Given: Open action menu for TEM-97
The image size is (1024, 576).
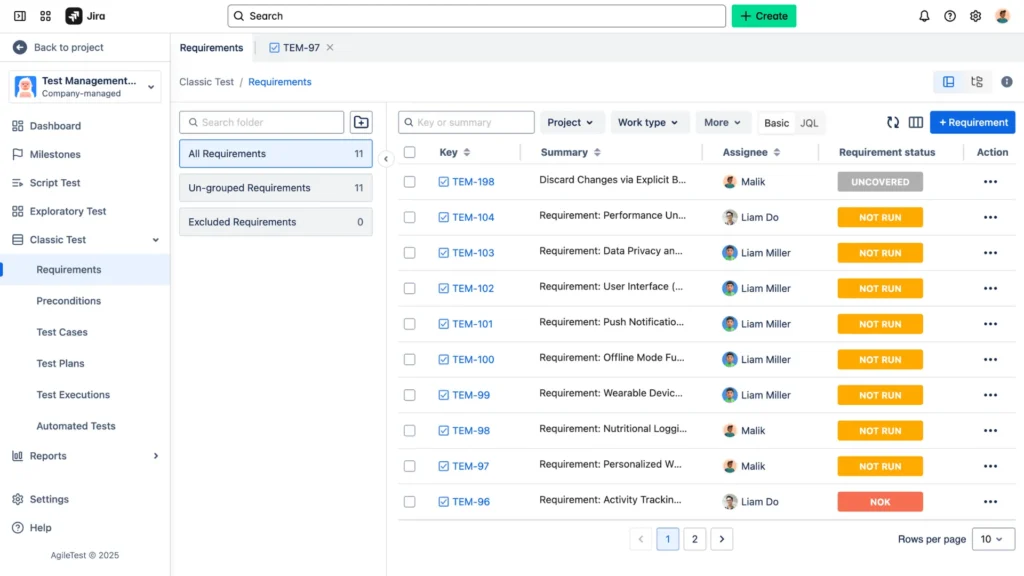Looking at the screenshot, I should click(x=990, y=466).
